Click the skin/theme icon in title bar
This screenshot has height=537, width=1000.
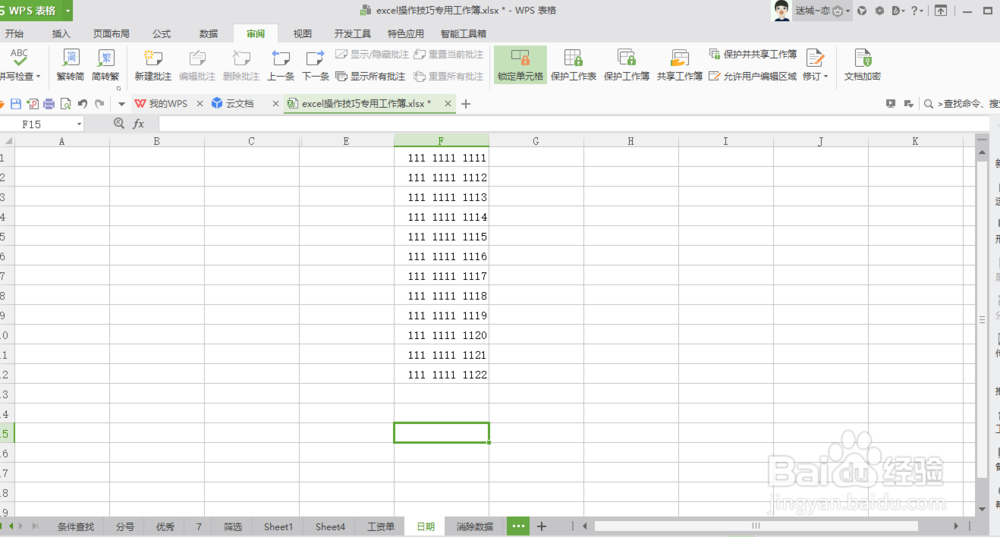click(x=862, y=11)
